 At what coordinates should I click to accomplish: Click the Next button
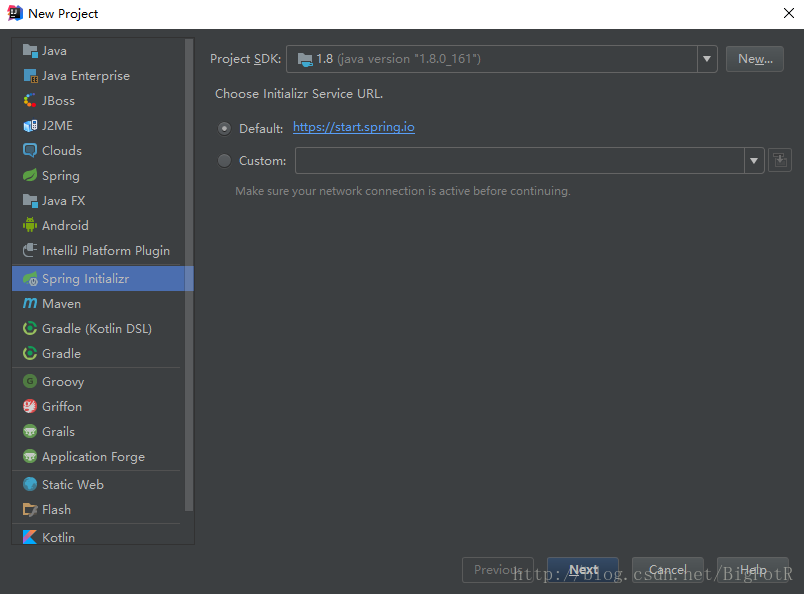tap(583, 570)
